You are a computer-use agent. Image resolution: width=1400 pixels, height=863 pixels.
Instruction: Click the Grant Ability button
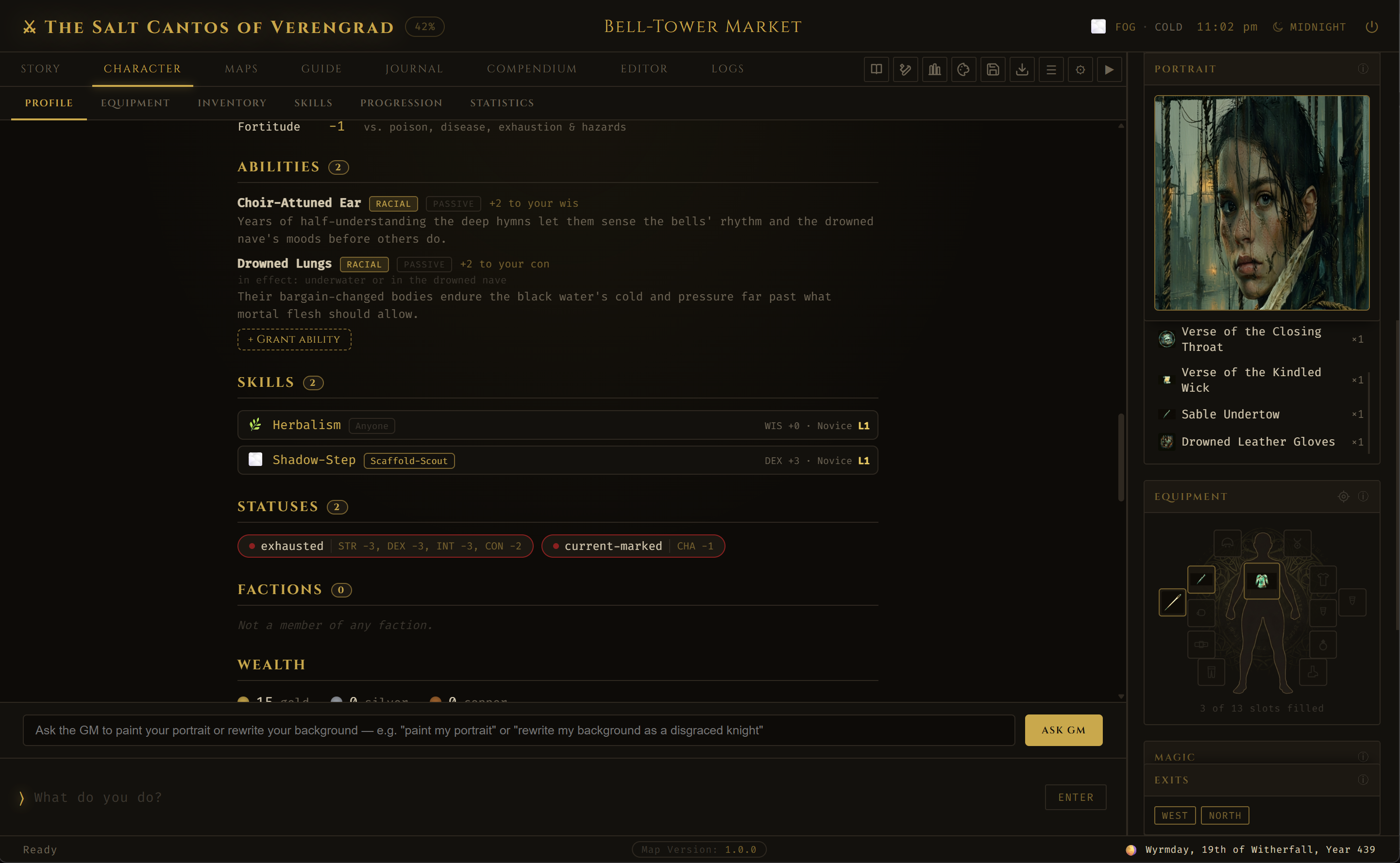point(294,340)
